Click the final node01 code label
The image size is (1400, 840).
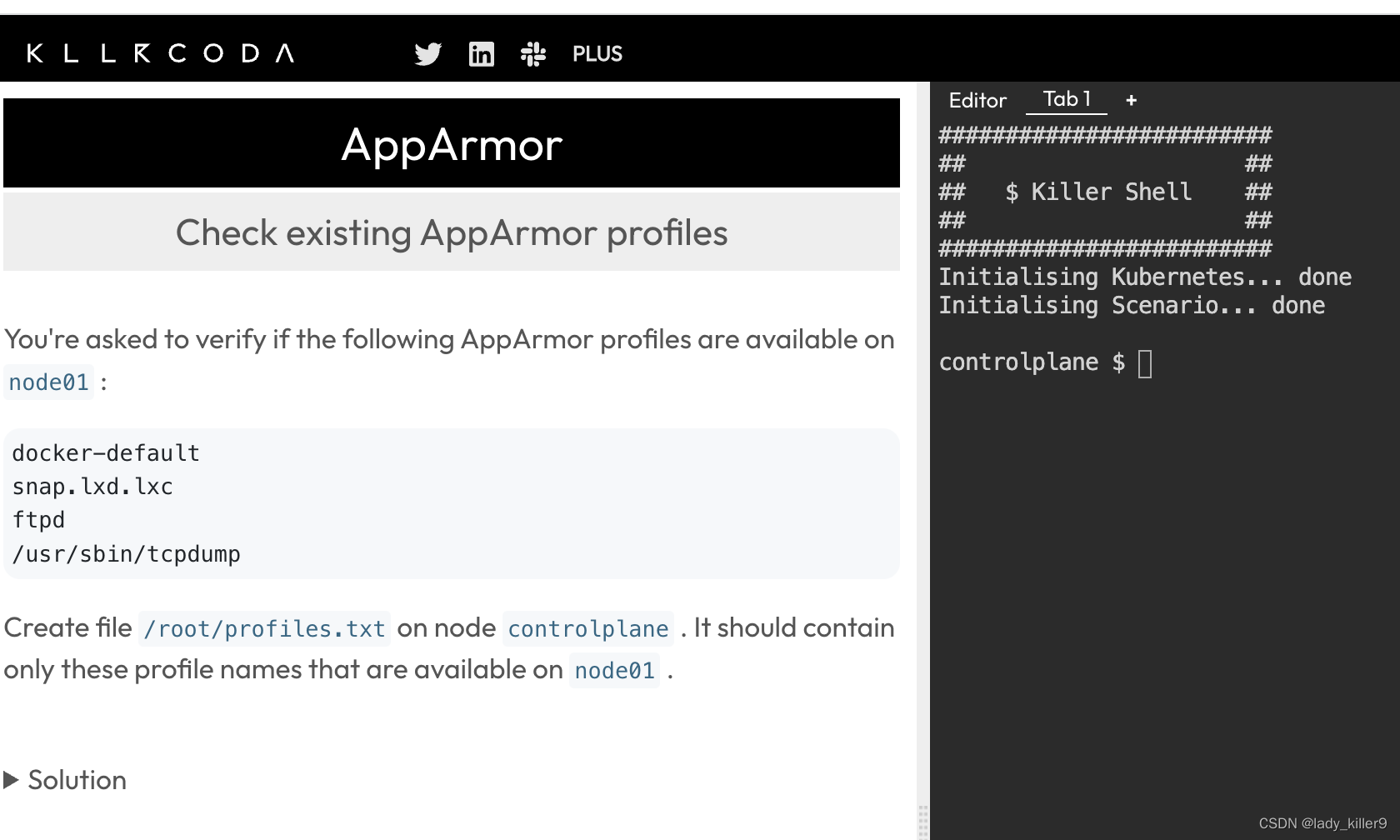(x=615, y=670)
